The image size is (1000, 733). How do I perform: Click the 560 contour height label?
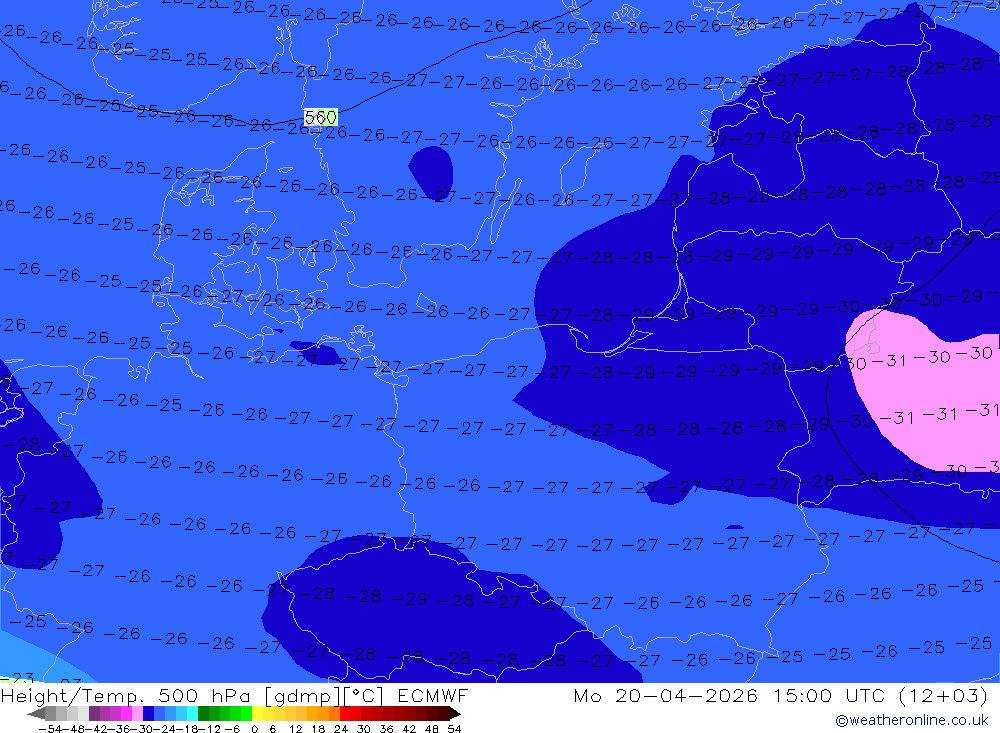coord(320,117)
